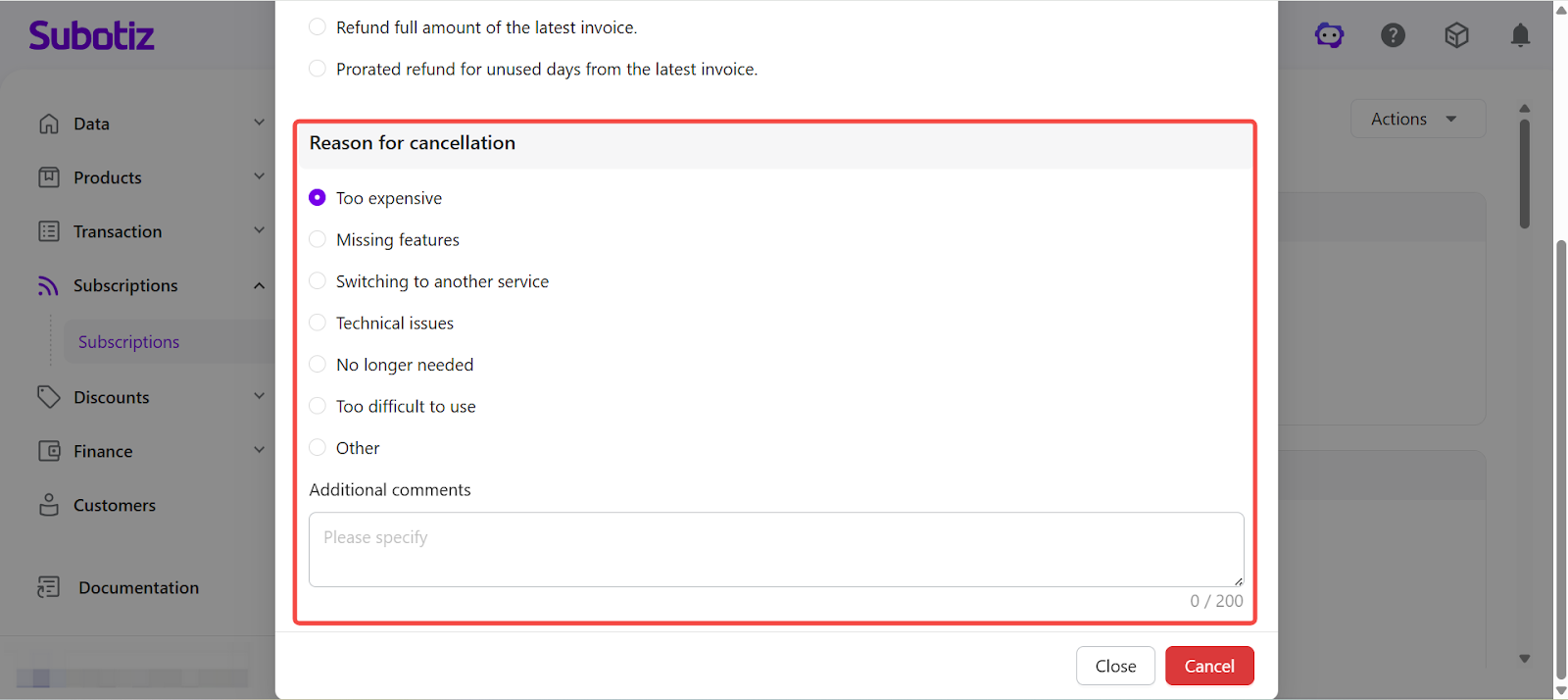Expand the Products sidebar menu chevron
1568x700 pixels.
point(260,177)
